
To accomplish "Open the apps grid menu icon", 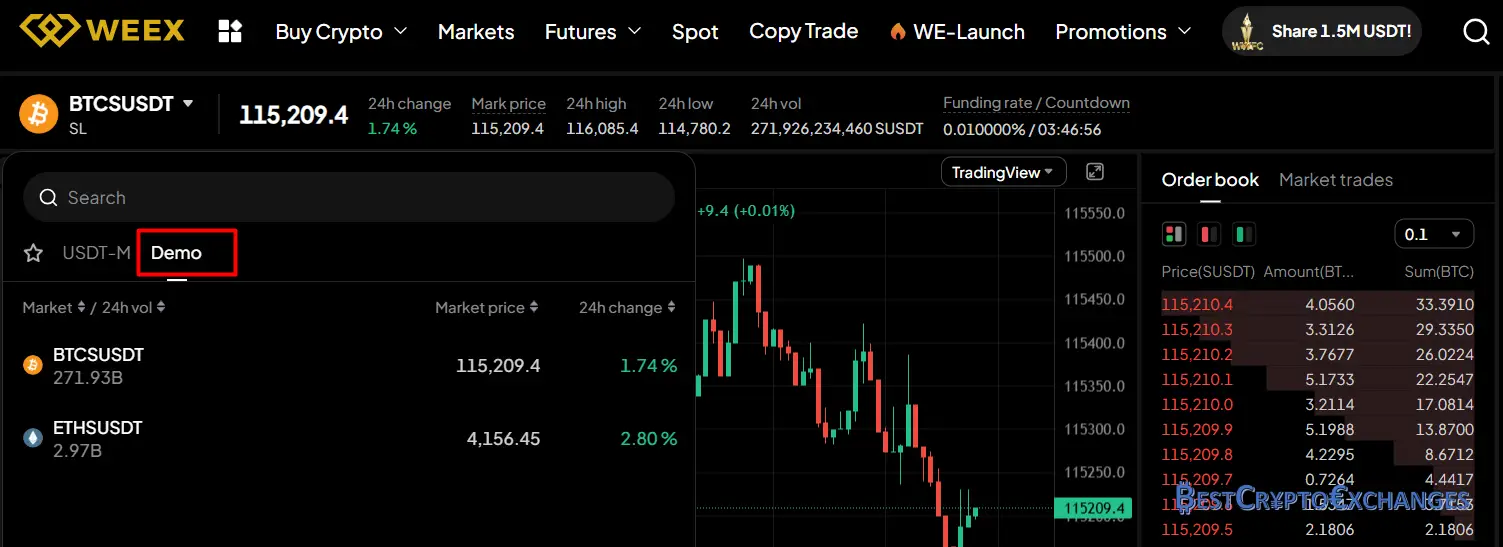I will (230, 31).
